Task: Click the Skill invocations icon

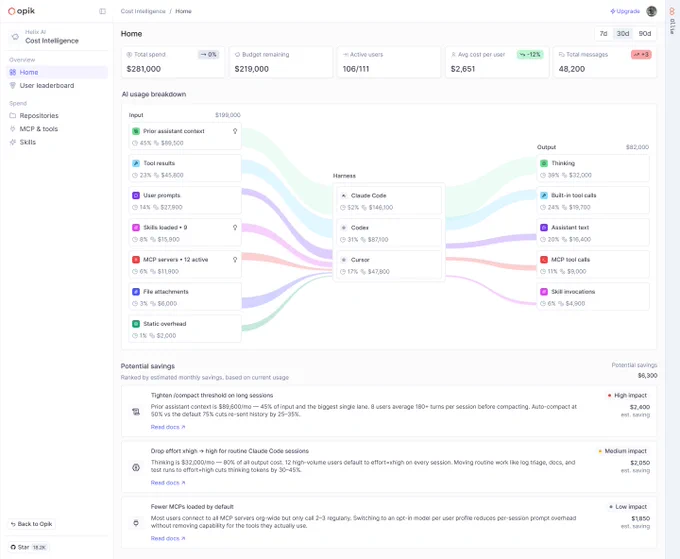Action: 544,291
